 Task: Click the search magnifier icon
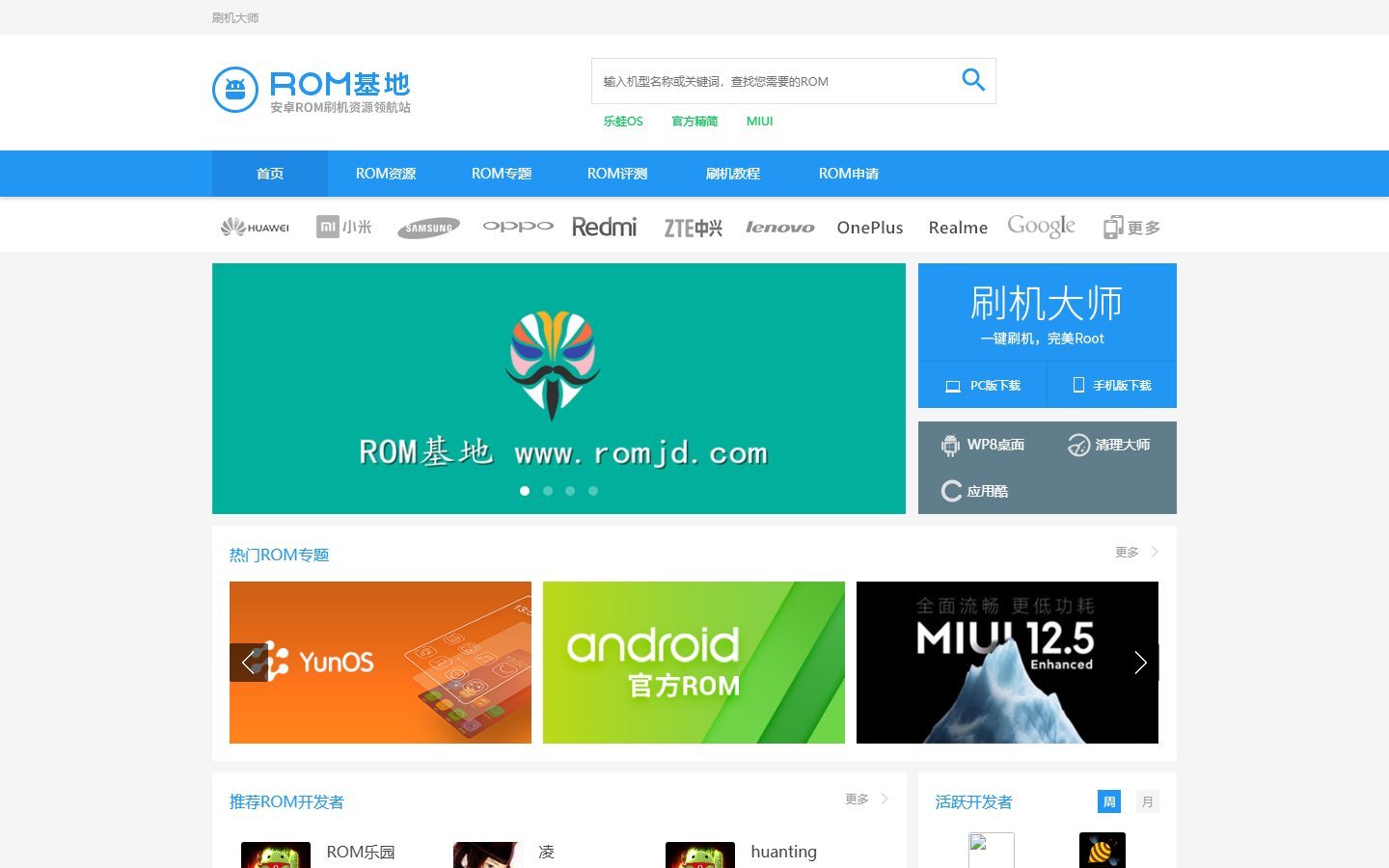click(973, 80)
